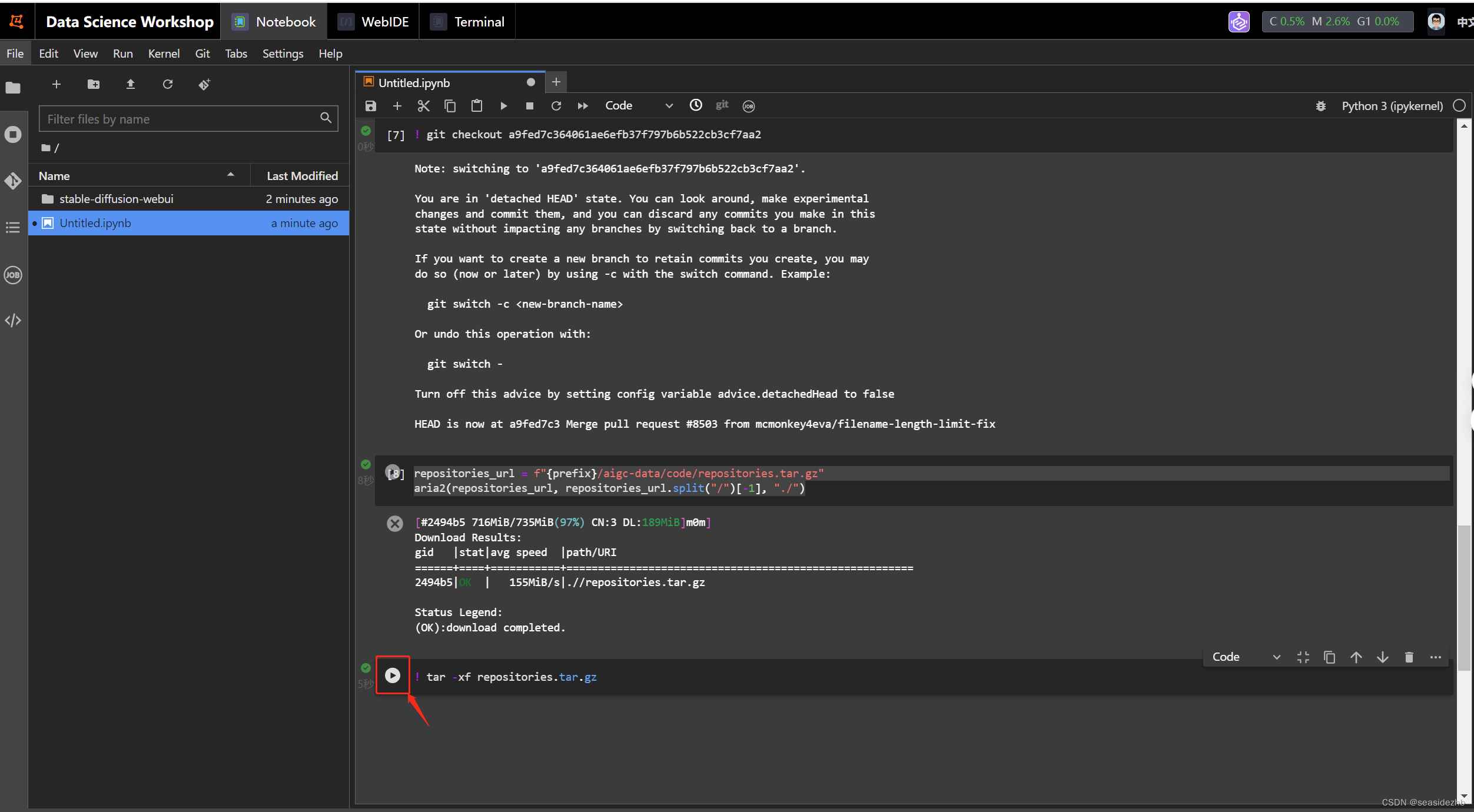Open stable-diffusion-webui folder

188,199
